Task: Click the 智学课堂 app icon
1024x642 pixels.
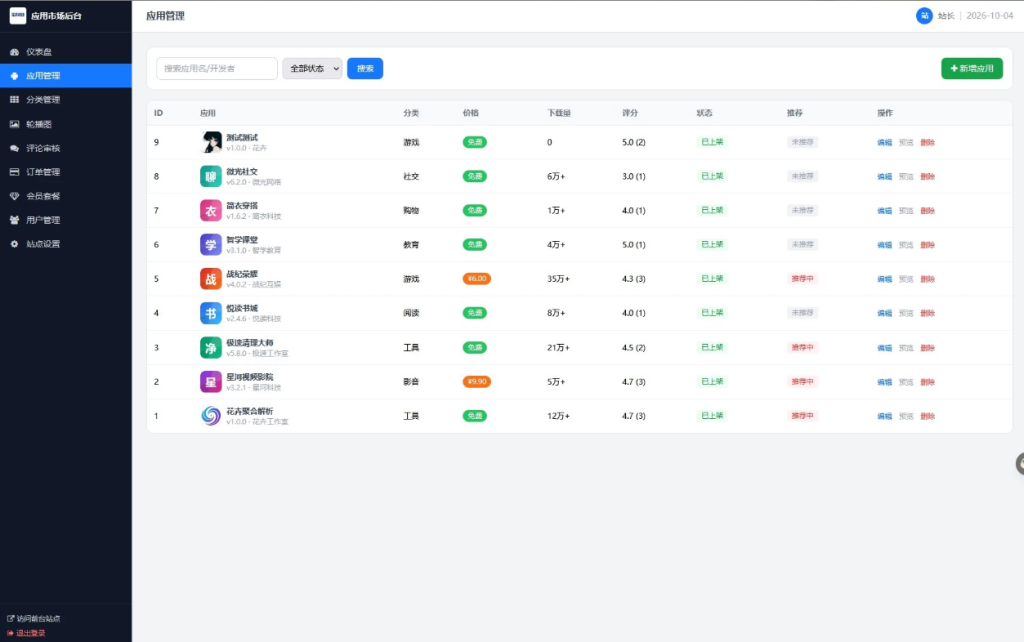Action: click(211, 245)
